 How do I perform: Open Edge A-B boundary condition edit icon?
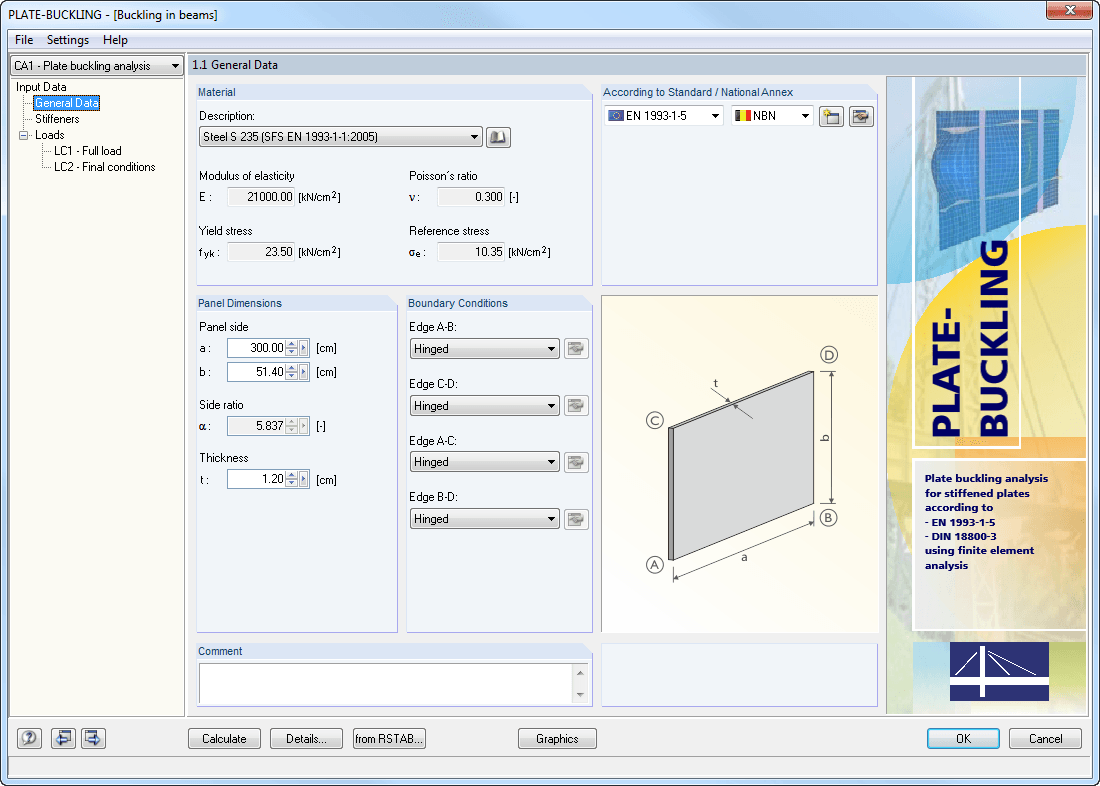click(576, 349)
